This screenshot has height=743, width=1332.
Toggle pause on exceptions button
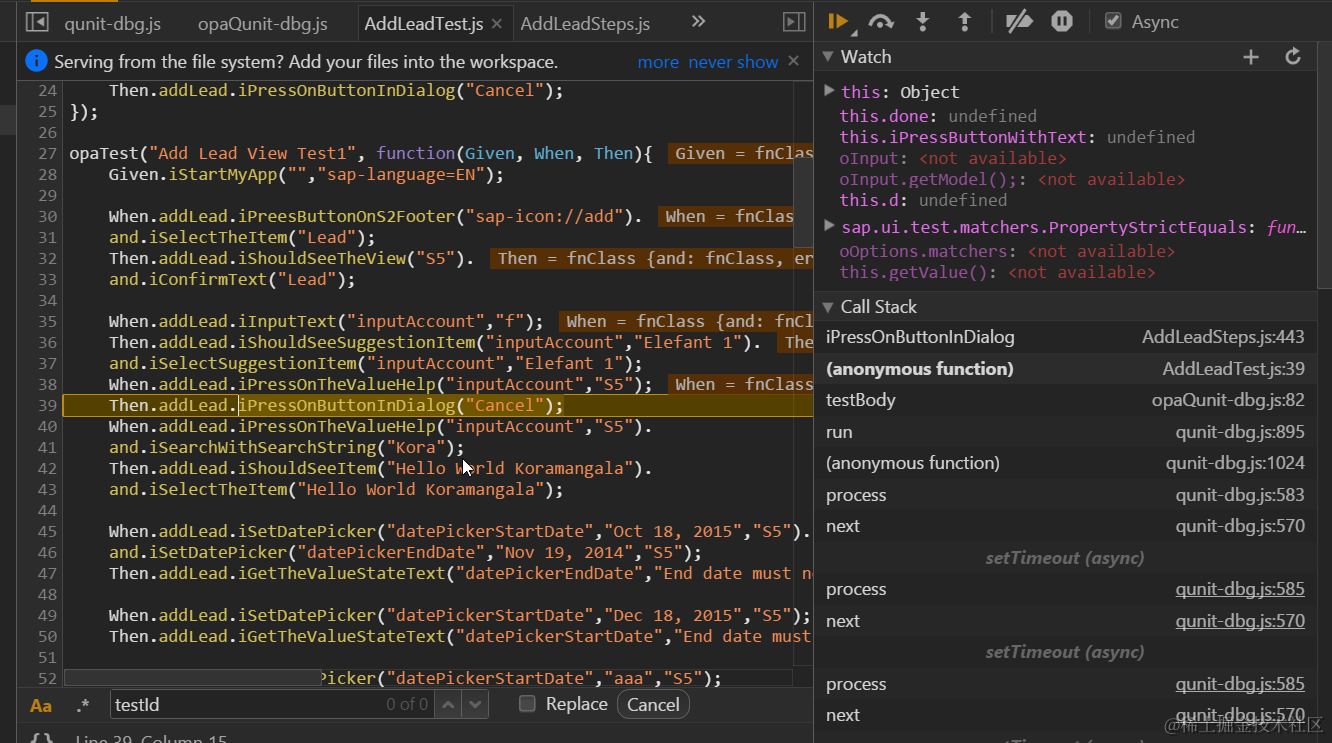(1062, 21)
